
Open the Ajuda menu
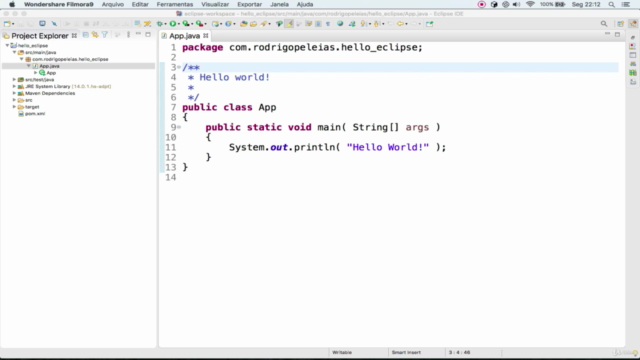(305, 4)
